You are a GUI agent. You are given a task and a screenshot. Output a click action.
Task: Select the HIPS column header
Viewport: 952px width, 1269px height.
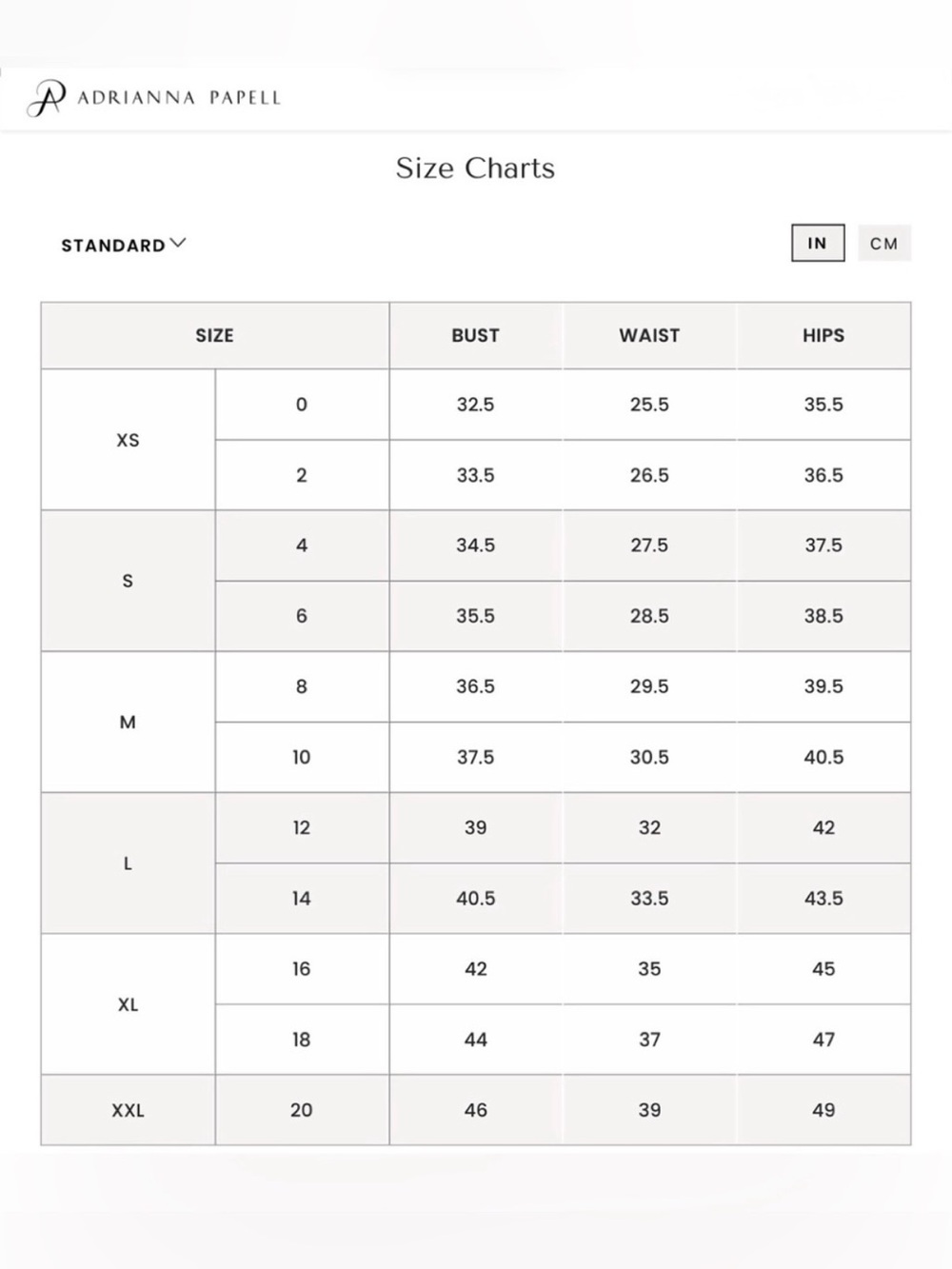coord(823,335)
